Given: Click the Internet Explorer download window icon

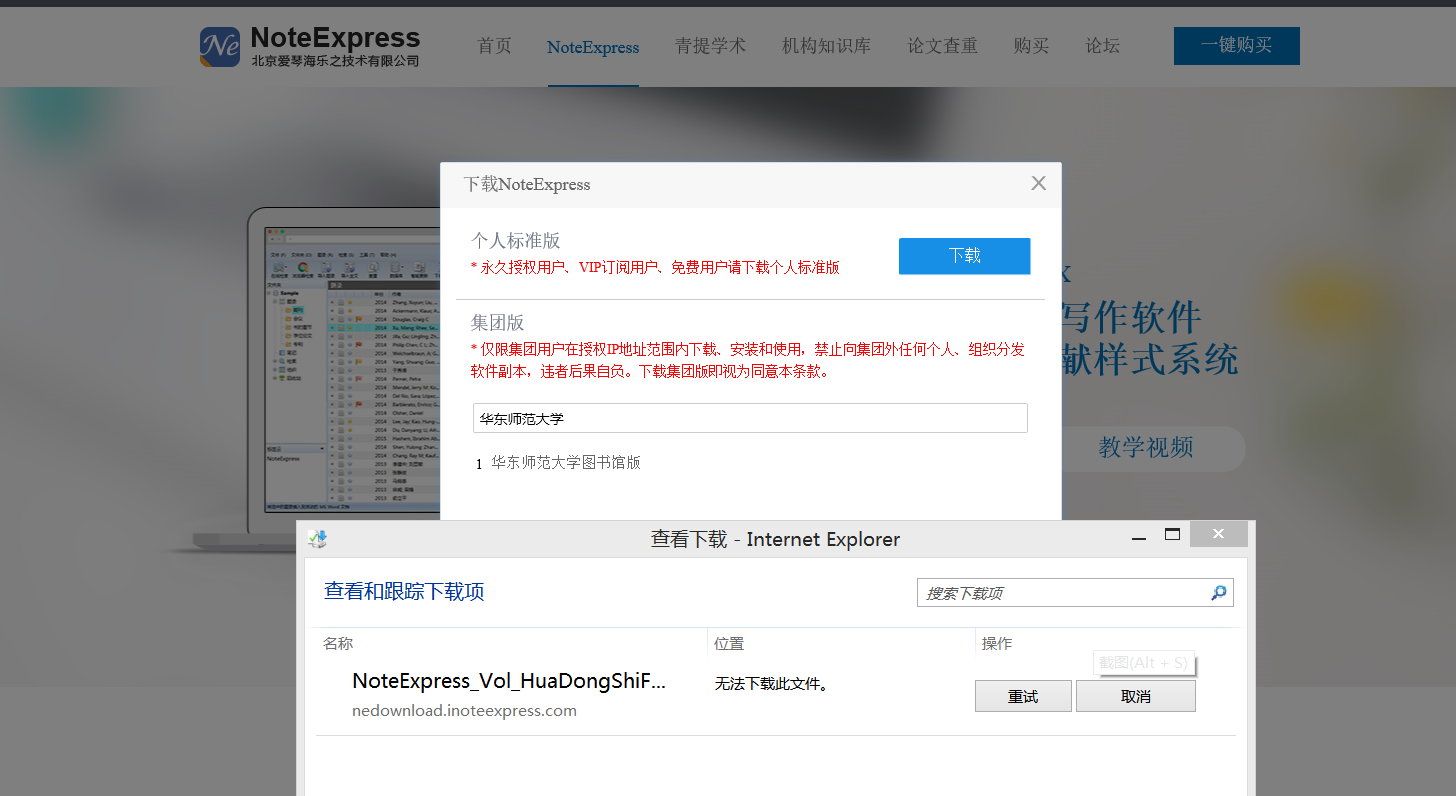Looking at the screenshot, I should tap(318, 539).
